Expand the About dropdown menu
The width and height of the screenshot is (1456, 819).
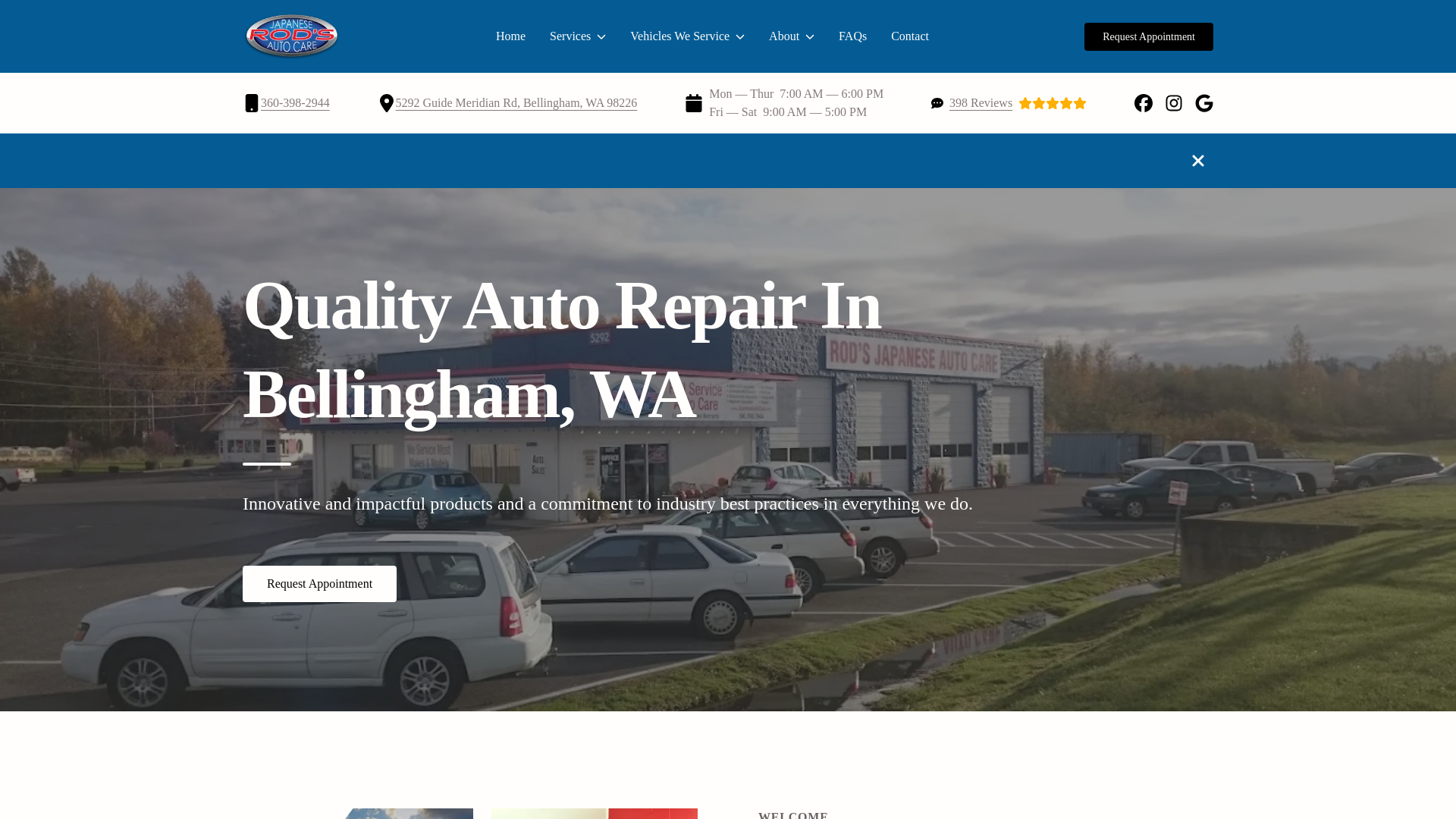pyautogui.click(x=791, y=36)
